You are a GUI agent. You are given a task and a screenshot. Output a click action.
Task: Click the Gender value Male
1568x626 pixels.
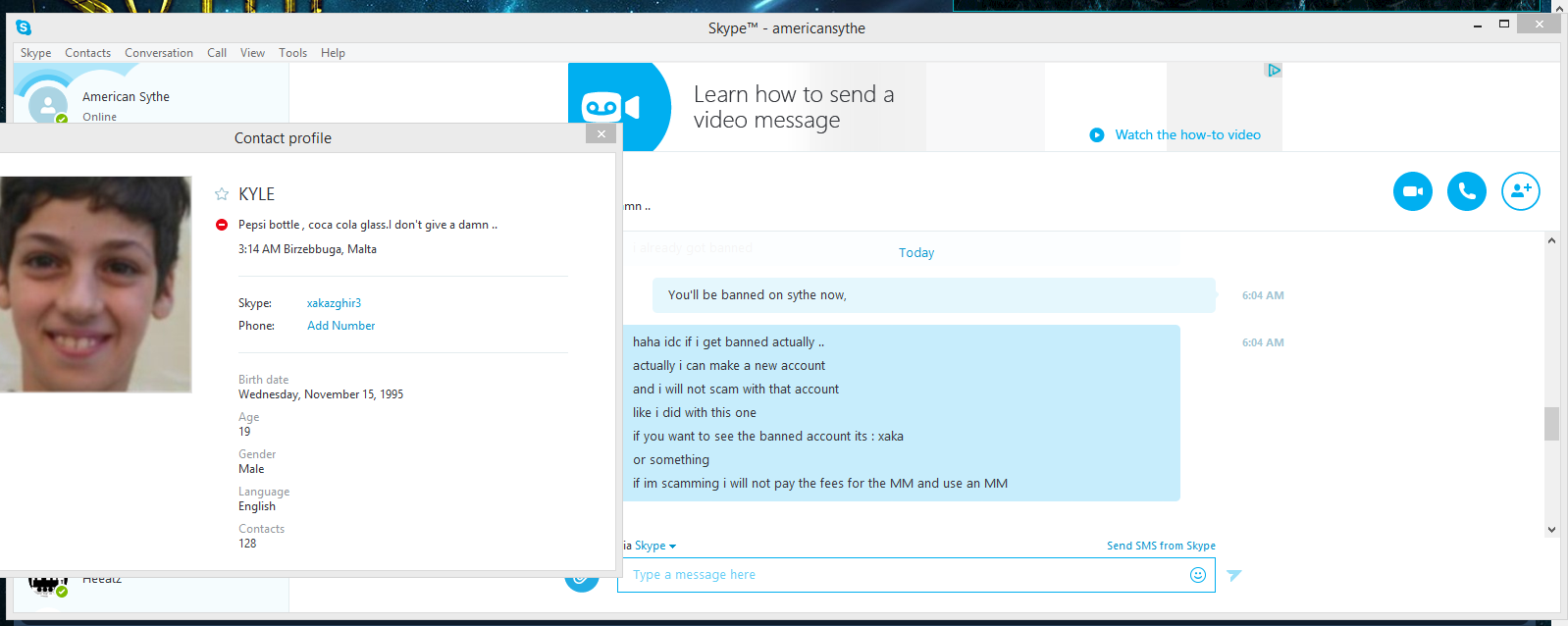[251, 469]
